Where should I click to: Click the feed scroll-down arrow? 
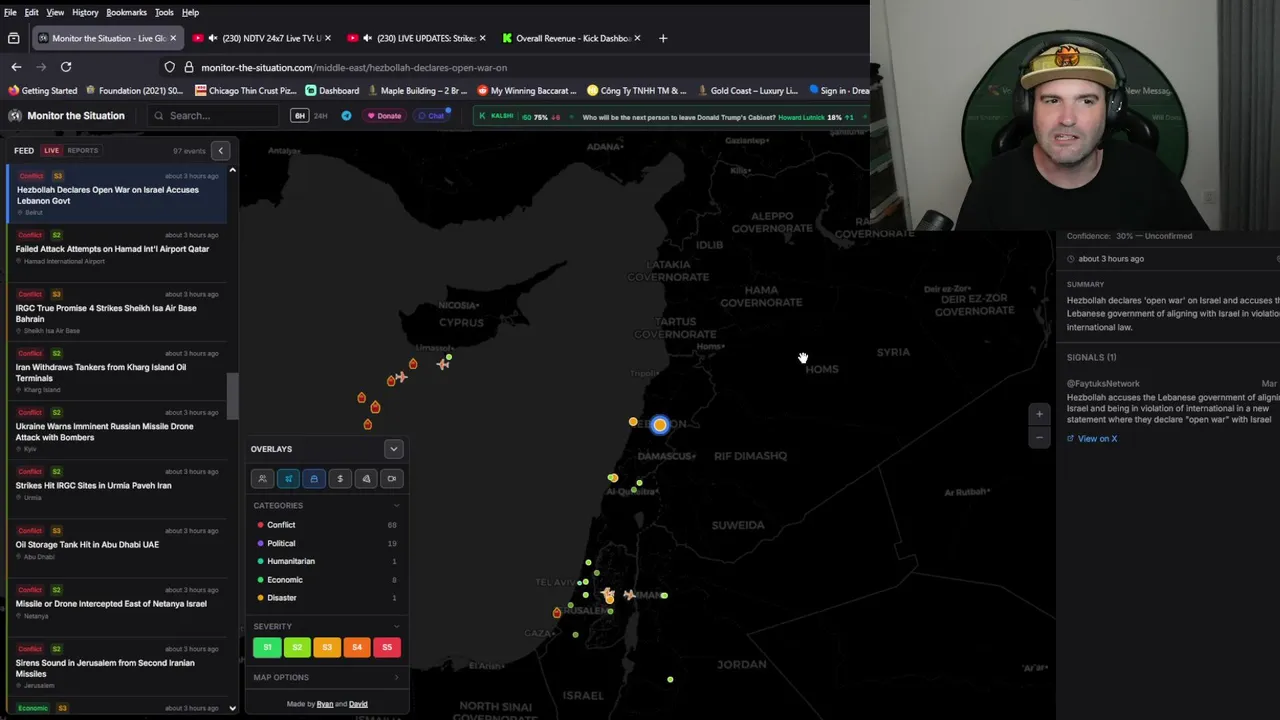point(232,708)
